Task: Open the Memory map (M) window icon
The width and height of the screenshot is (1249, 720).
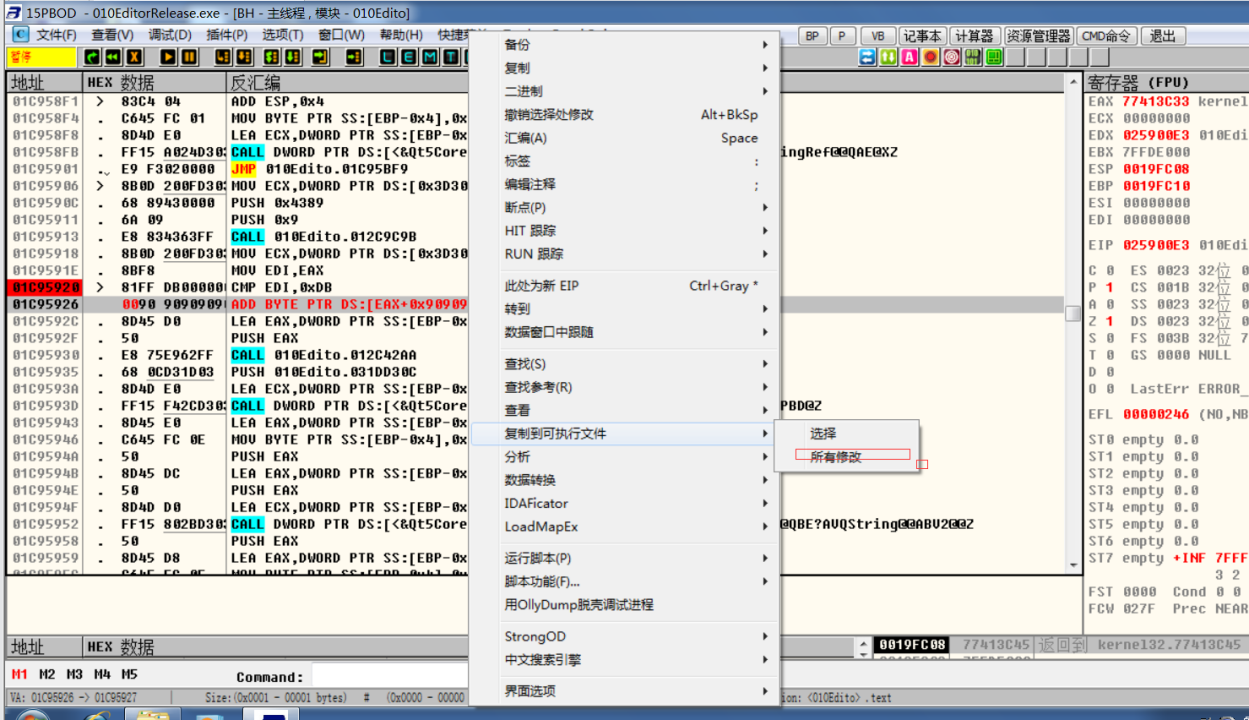Action: 429,57
